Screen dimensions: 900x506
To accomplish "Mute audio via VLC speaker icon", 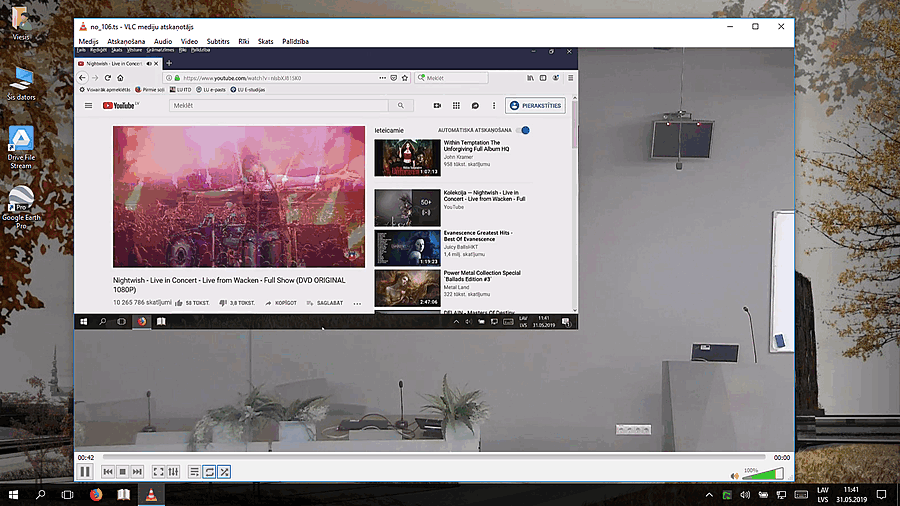I will [x=734, y=476].
